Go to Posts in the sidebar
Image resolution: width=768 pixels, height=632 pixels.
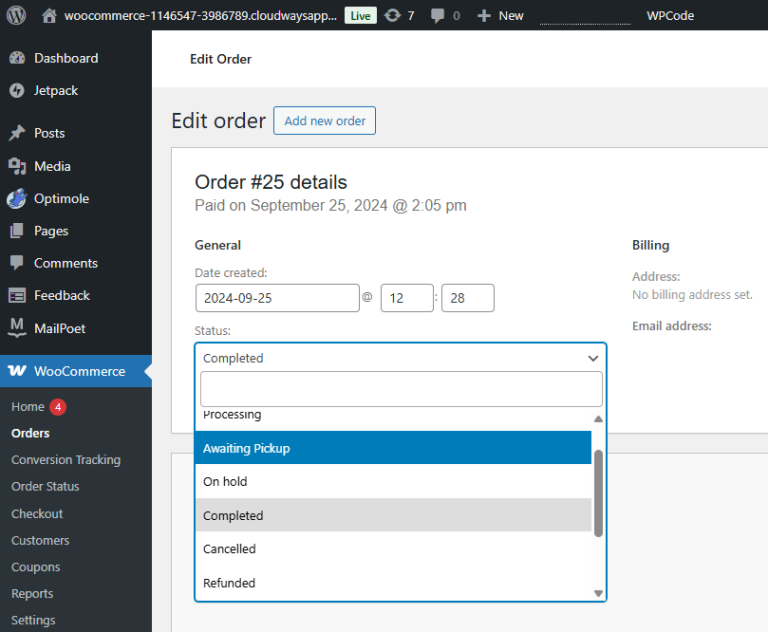pos(49,133)
